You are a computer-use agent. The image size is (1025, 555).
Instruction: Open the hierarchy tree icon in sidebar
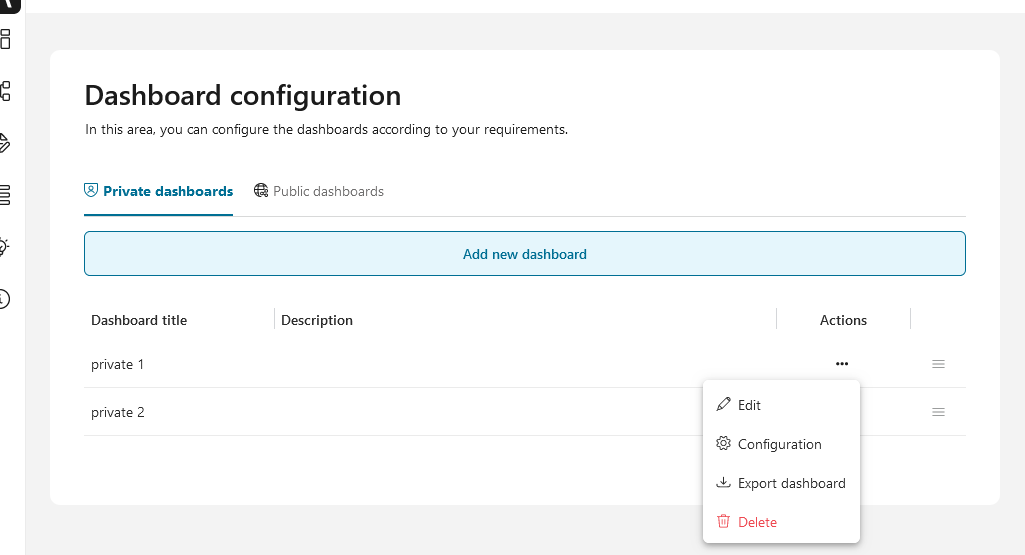5,91
